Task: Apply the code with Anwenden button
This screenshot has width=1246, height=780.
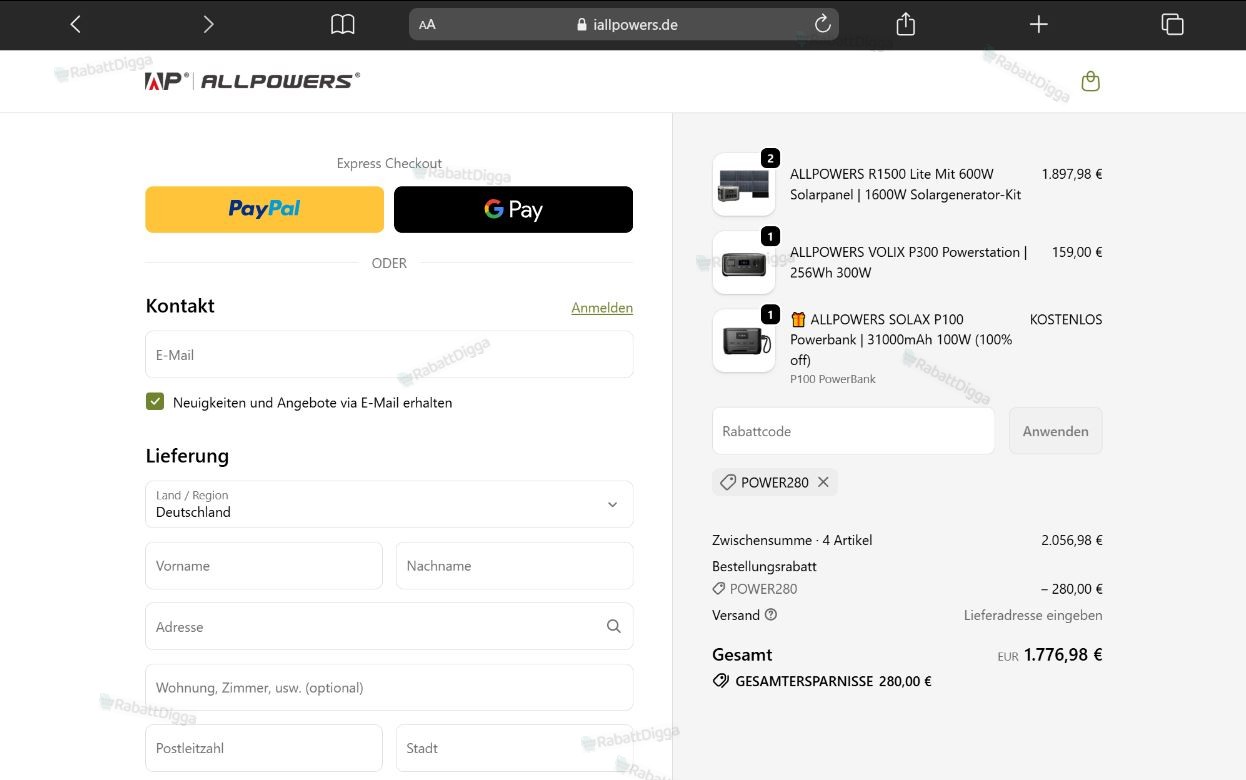Action: 1055,431
